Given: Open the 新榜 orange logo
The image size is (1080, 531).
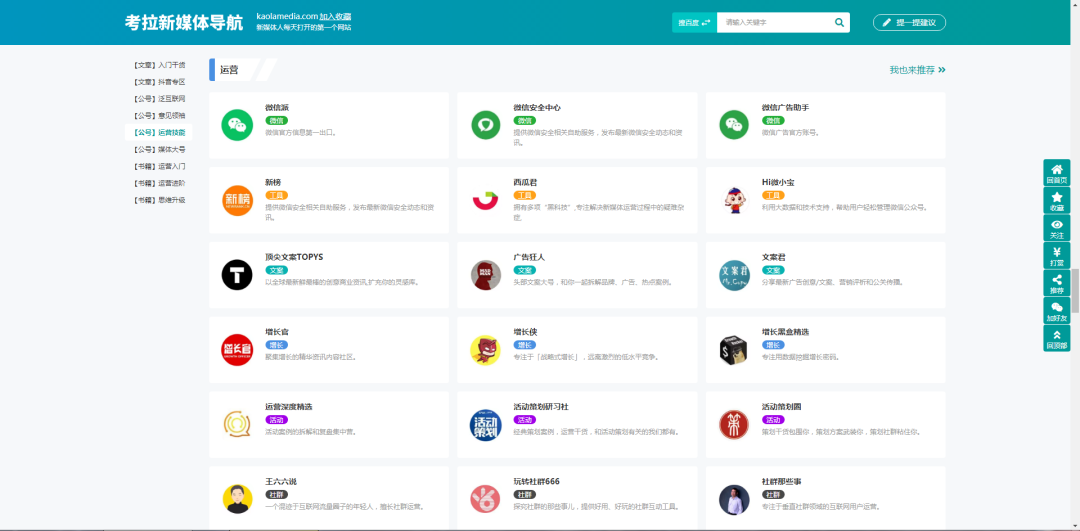Looking at the screenshot, I should [x=237, y=200].
